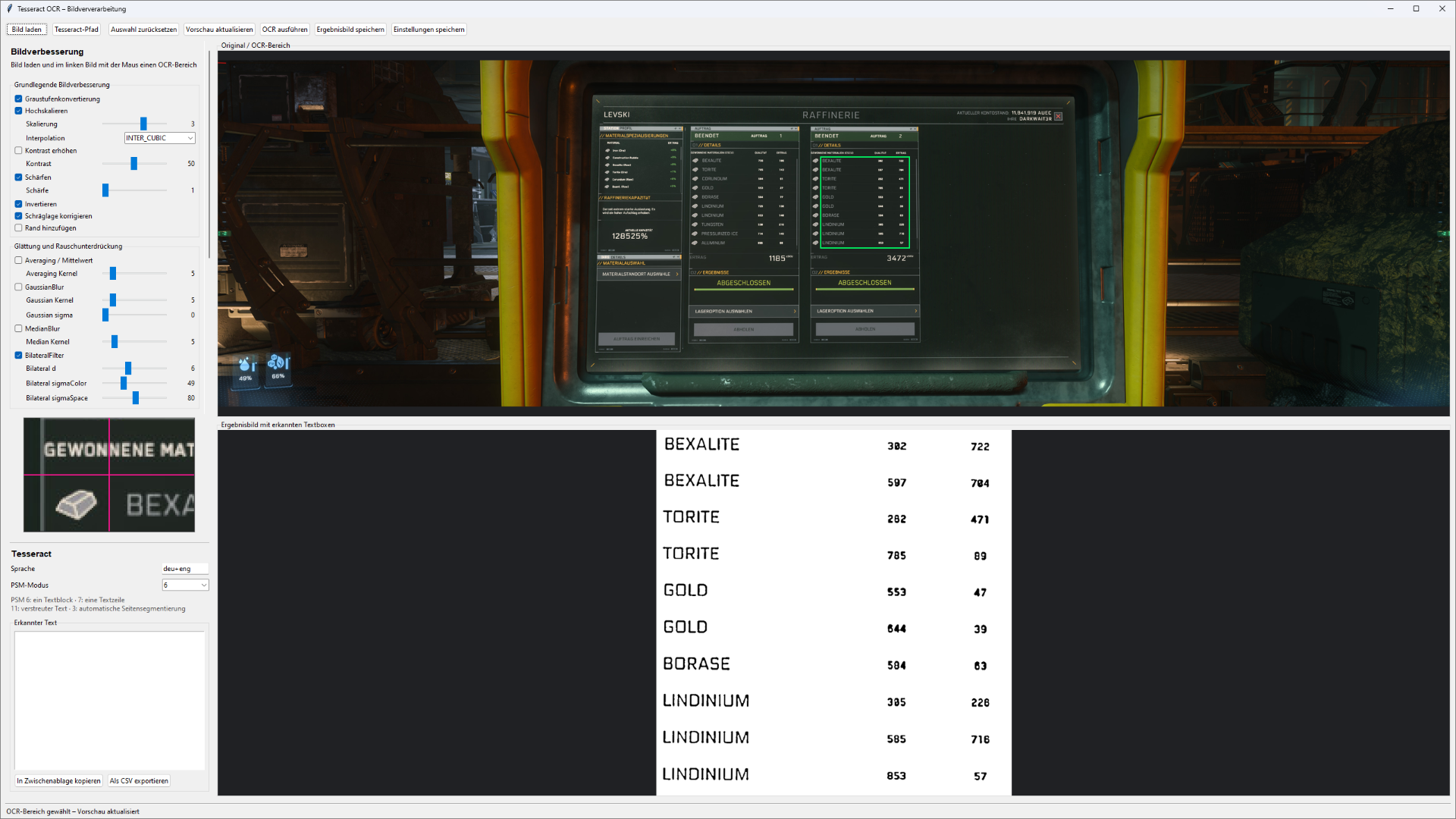Click the green OCR selection box in original image
Screen dimensions: 1456x819
864,202
